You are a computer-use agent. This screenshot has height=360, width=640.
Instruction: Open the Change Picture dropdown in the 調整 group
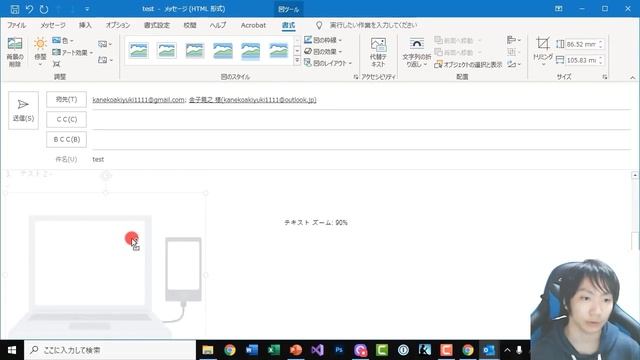point(105,44)
